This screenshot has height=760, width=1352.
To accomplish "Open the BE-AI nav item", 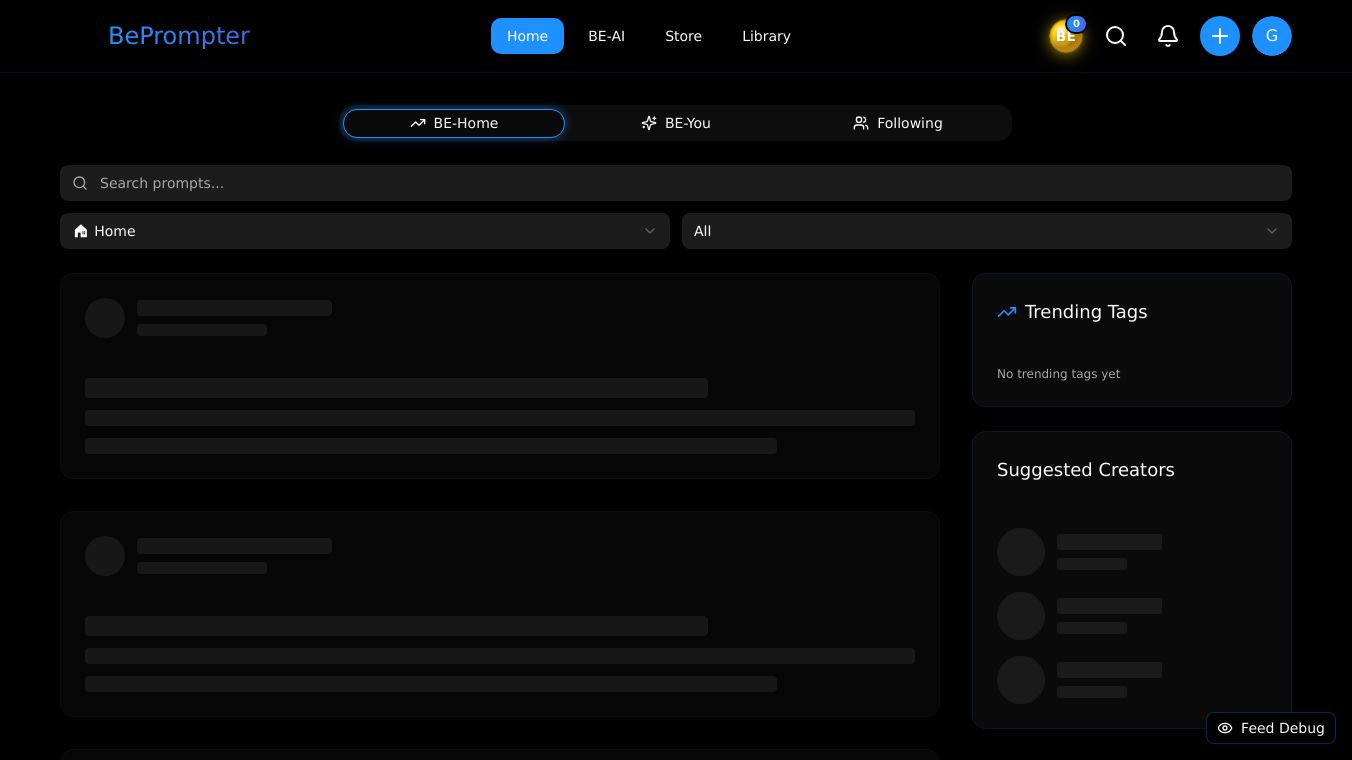I will tap(606, 36).
